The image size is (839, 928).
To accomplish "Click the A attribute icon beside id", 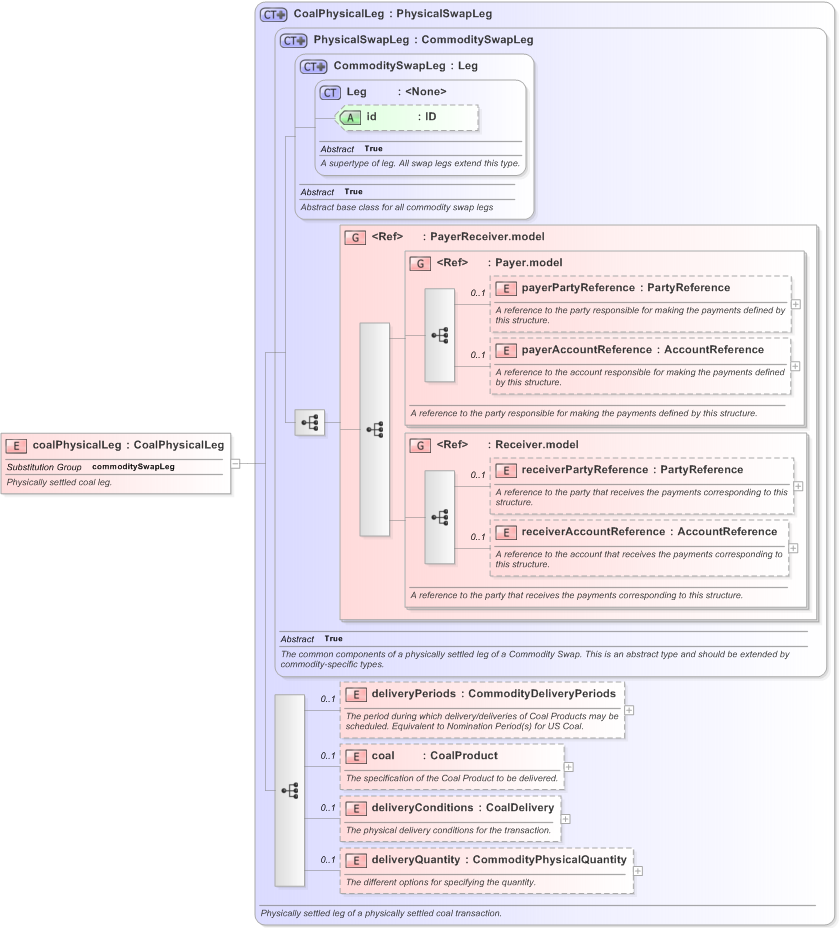I will click(x=350, y=117).
